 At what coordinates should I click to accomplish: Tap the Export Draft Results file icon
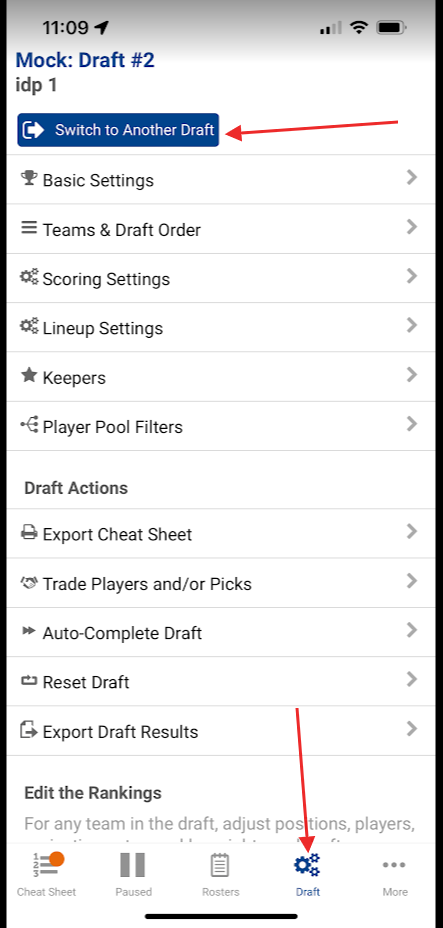tap(29, 730)
